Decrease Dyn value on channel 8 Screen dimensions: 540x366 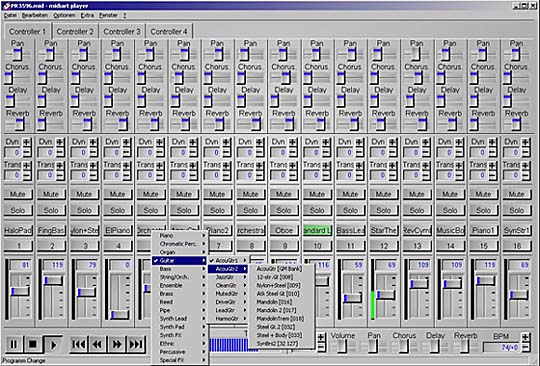tap(259, 152)
